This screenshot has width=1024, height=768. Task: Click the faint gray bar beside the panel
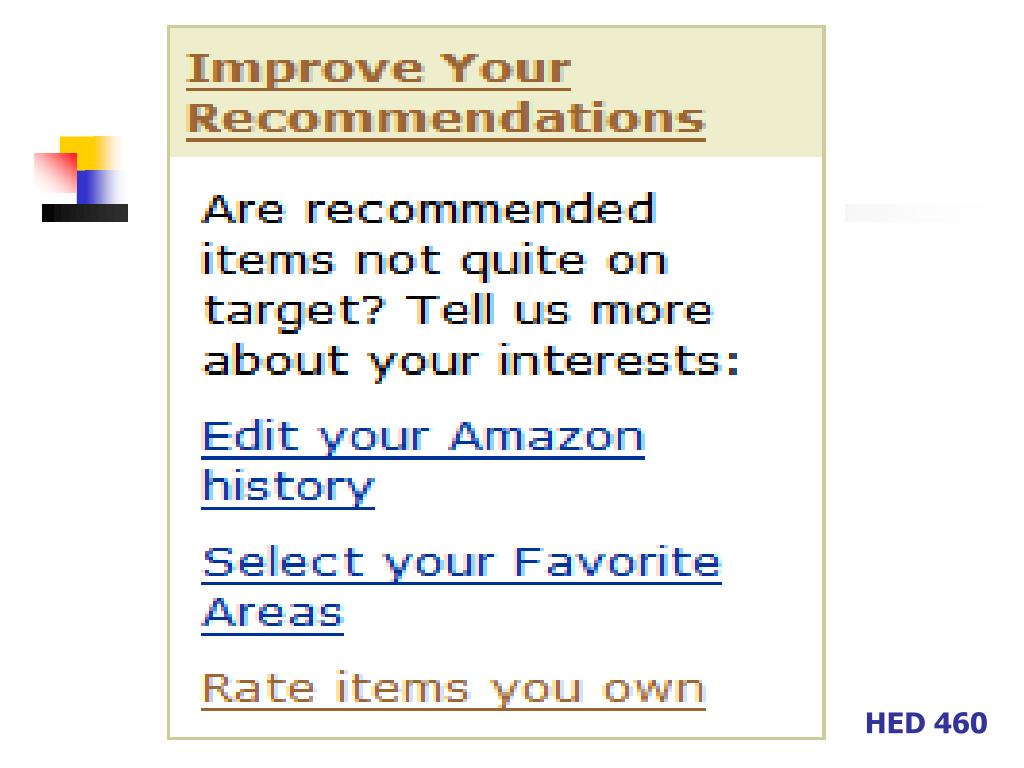916,213
